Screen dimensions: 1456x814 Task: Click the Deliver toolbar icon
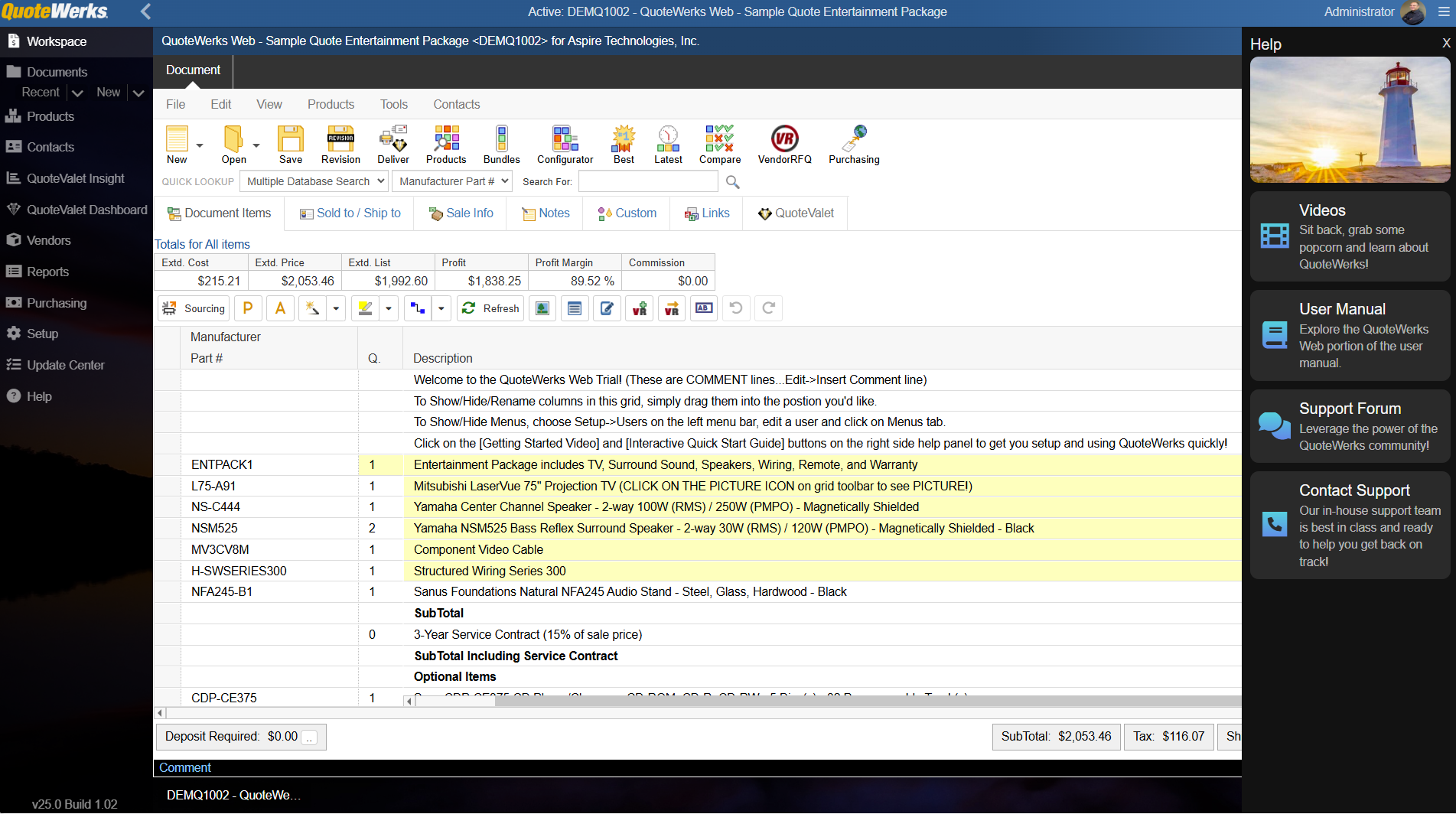pyautogui.click(x=393, y=144)
